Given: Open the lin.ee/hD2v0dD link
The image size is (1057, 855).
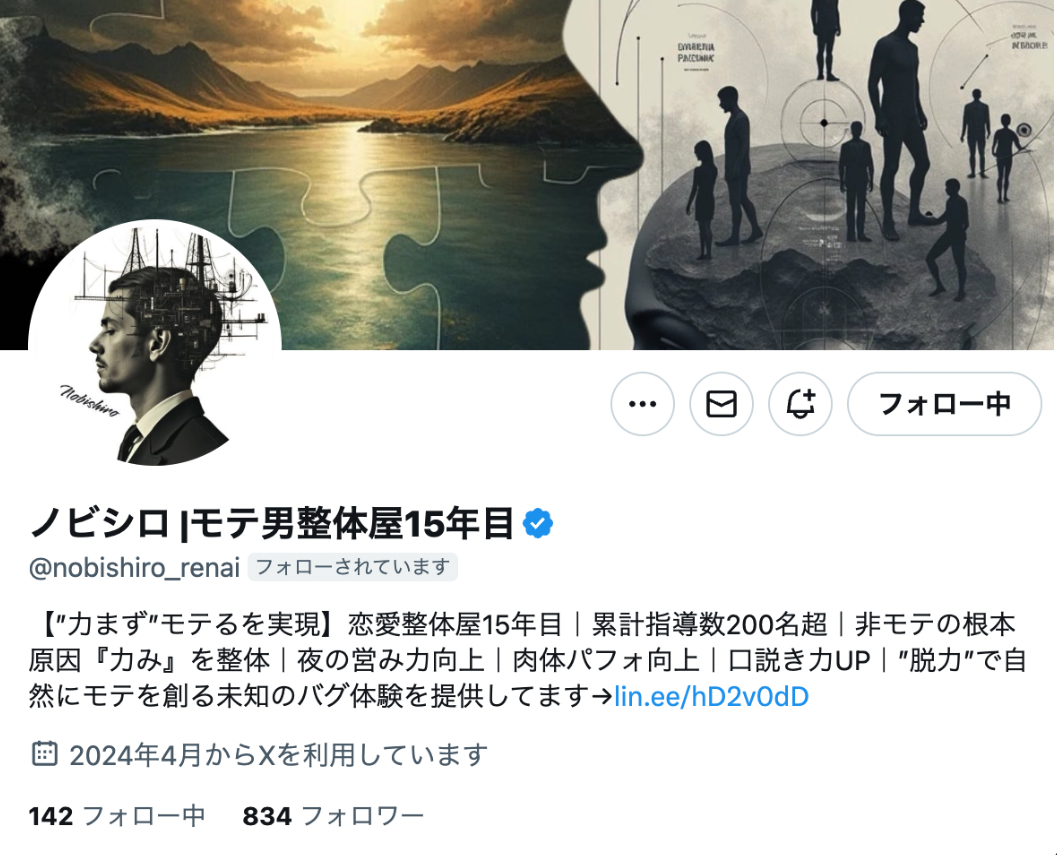Looking at the screenshot, I should pyautogui.click(x=711, y=697).
